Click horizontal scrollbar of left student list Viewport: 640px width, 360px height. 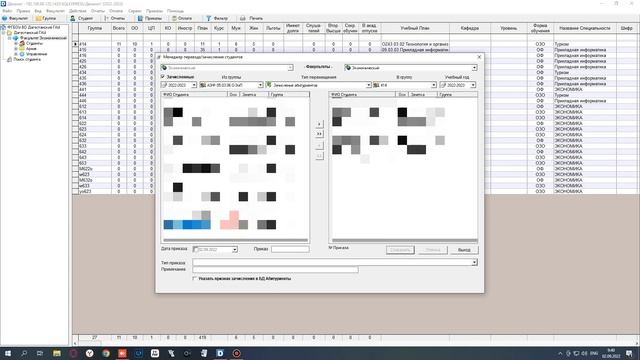pyautogui.click(x=236, y=240)
